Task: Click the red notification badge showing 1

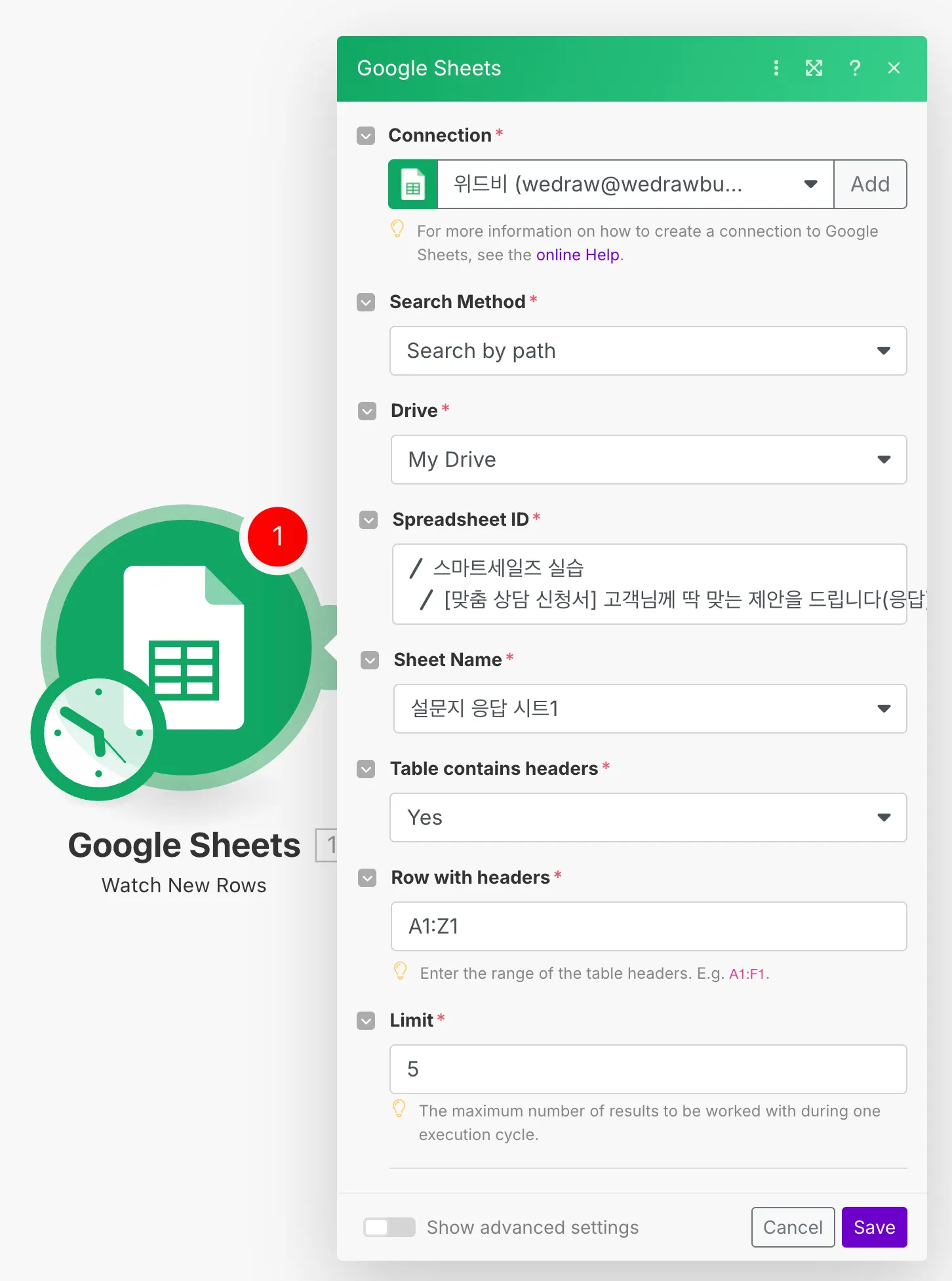Action: [277, 536]
